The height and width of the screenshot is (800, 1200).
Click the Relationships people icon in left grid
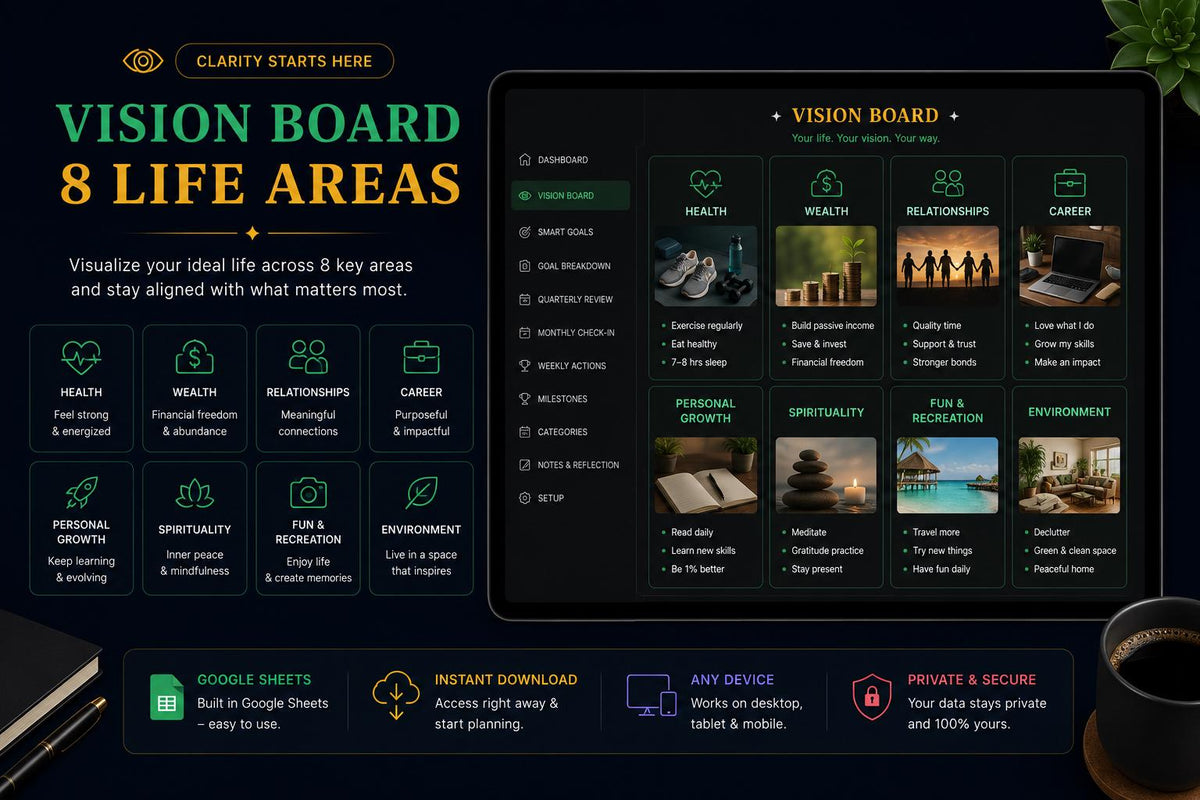click(x=308, y=357)
